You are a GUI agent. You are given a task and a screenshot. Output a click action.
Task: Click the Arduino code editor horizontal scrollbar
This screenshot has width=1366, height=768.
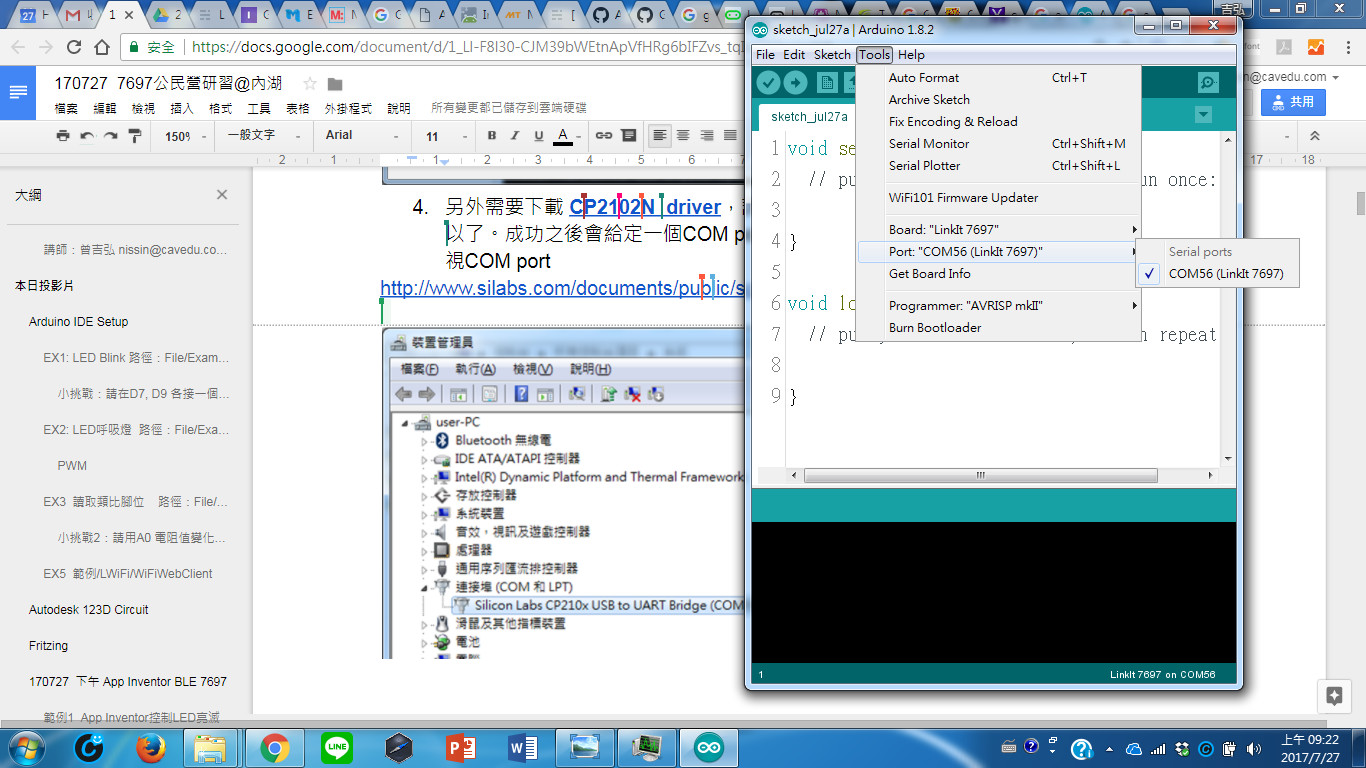[x=981, y=475]
